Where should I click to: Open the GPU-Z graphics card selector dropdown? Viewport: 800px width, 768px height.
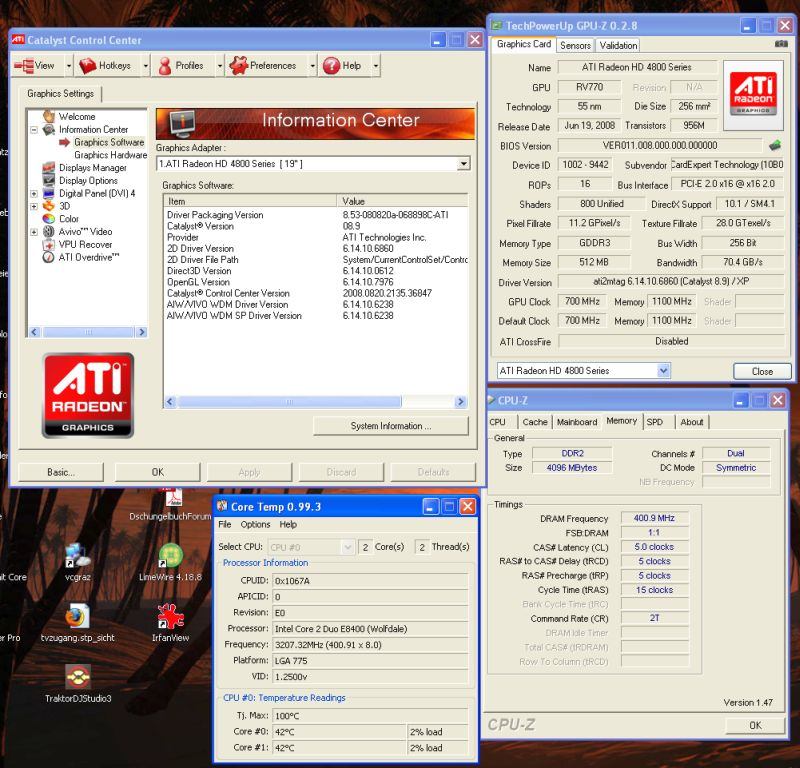[x=663, y=370]
